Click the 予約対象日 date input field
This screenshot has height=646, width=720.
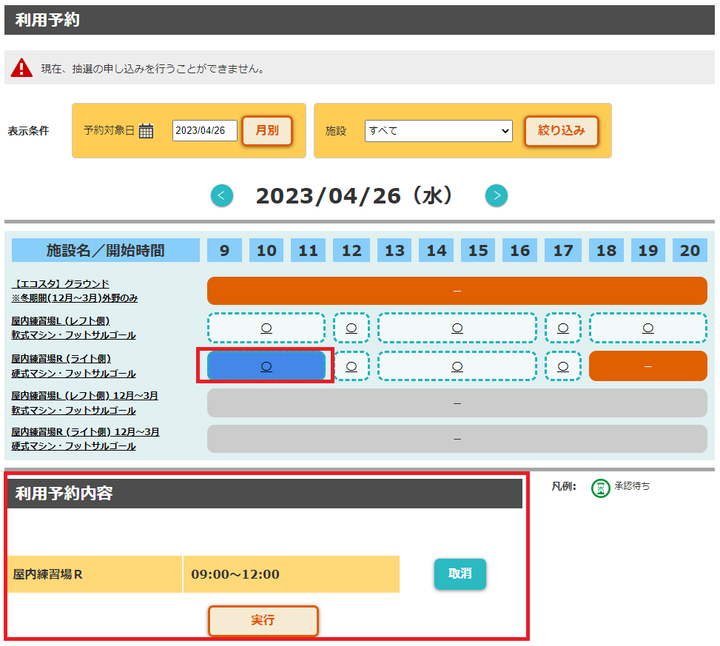pos(204,131)
